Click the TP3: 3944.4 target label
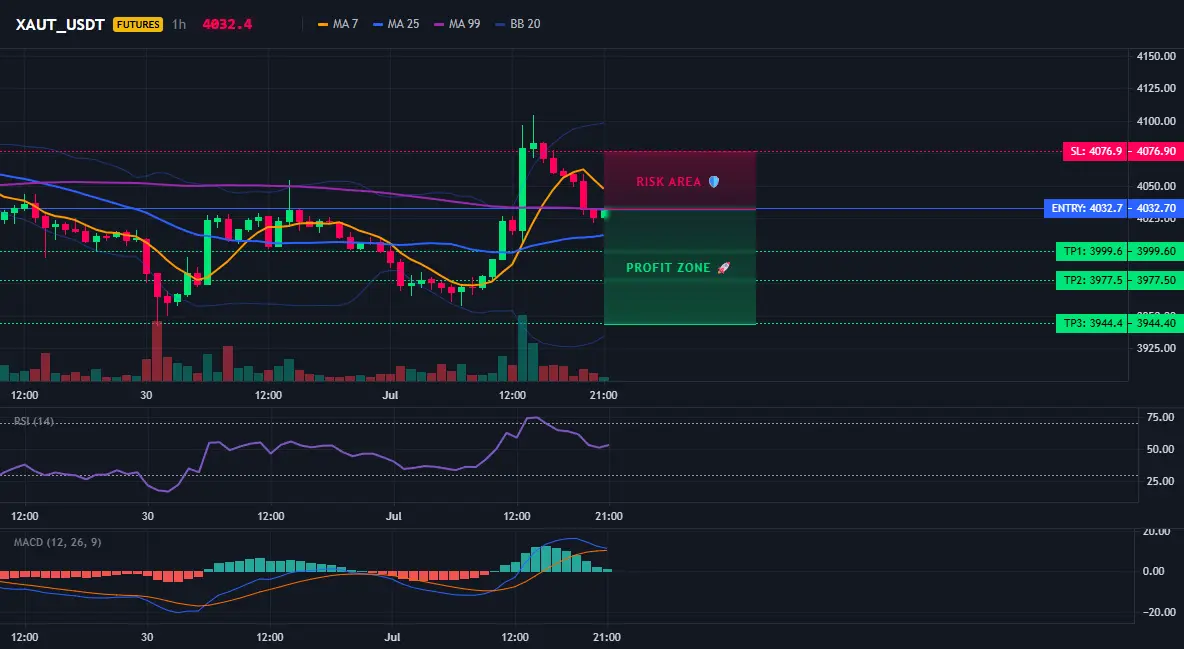The width and height of the screenshot is (1184, 649). point(1091,323)
